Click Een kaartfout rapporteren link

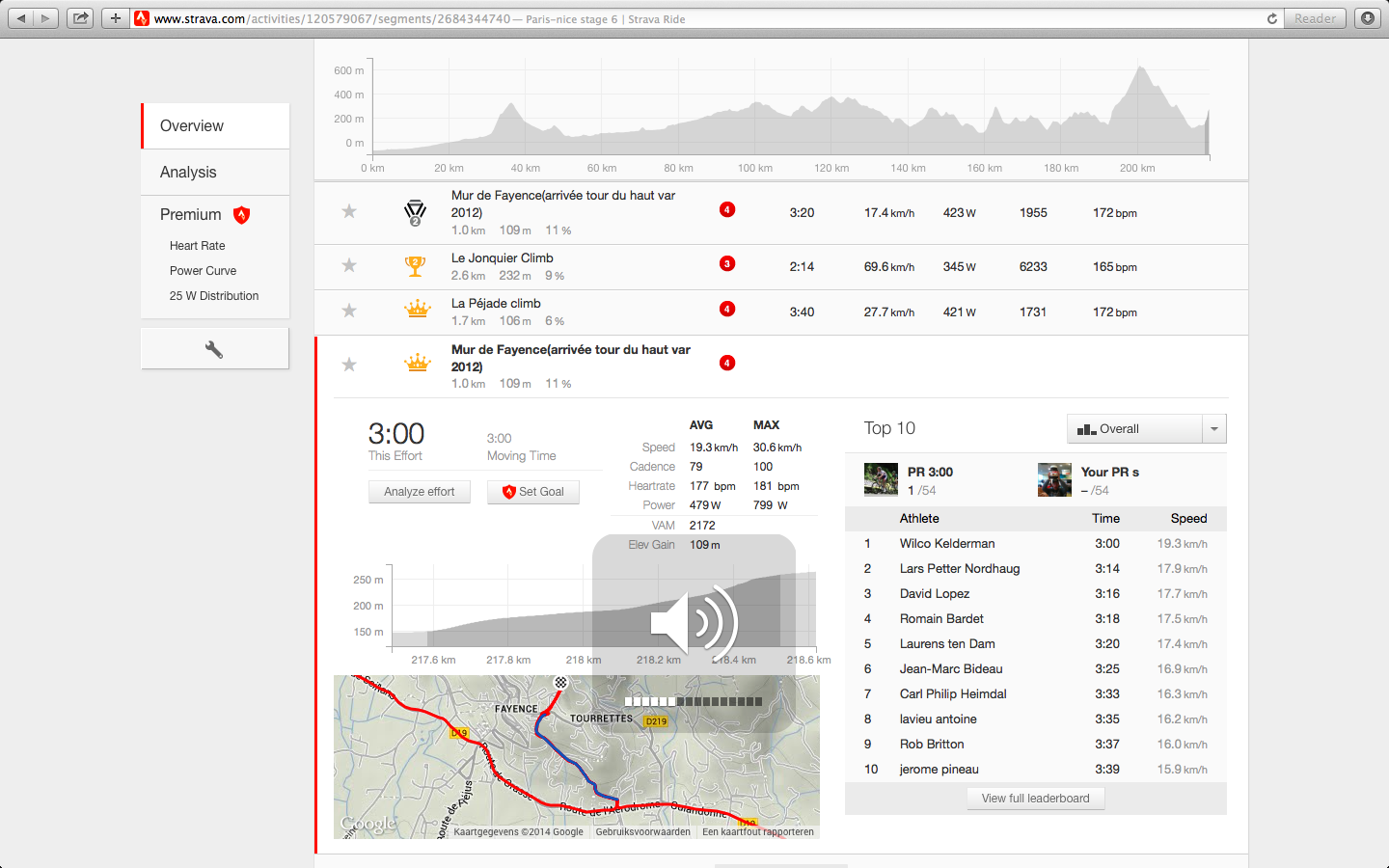[x=758, y=832]
